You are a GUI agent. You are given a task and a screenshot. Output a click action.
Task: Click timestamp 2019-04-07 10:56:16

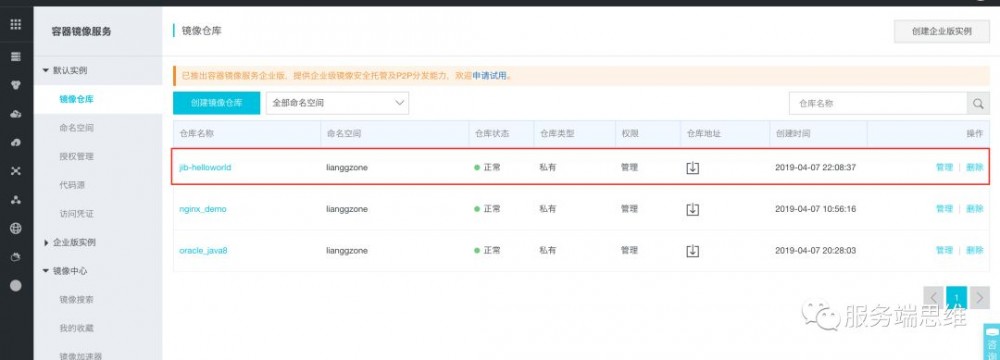[x=815, y=209]
